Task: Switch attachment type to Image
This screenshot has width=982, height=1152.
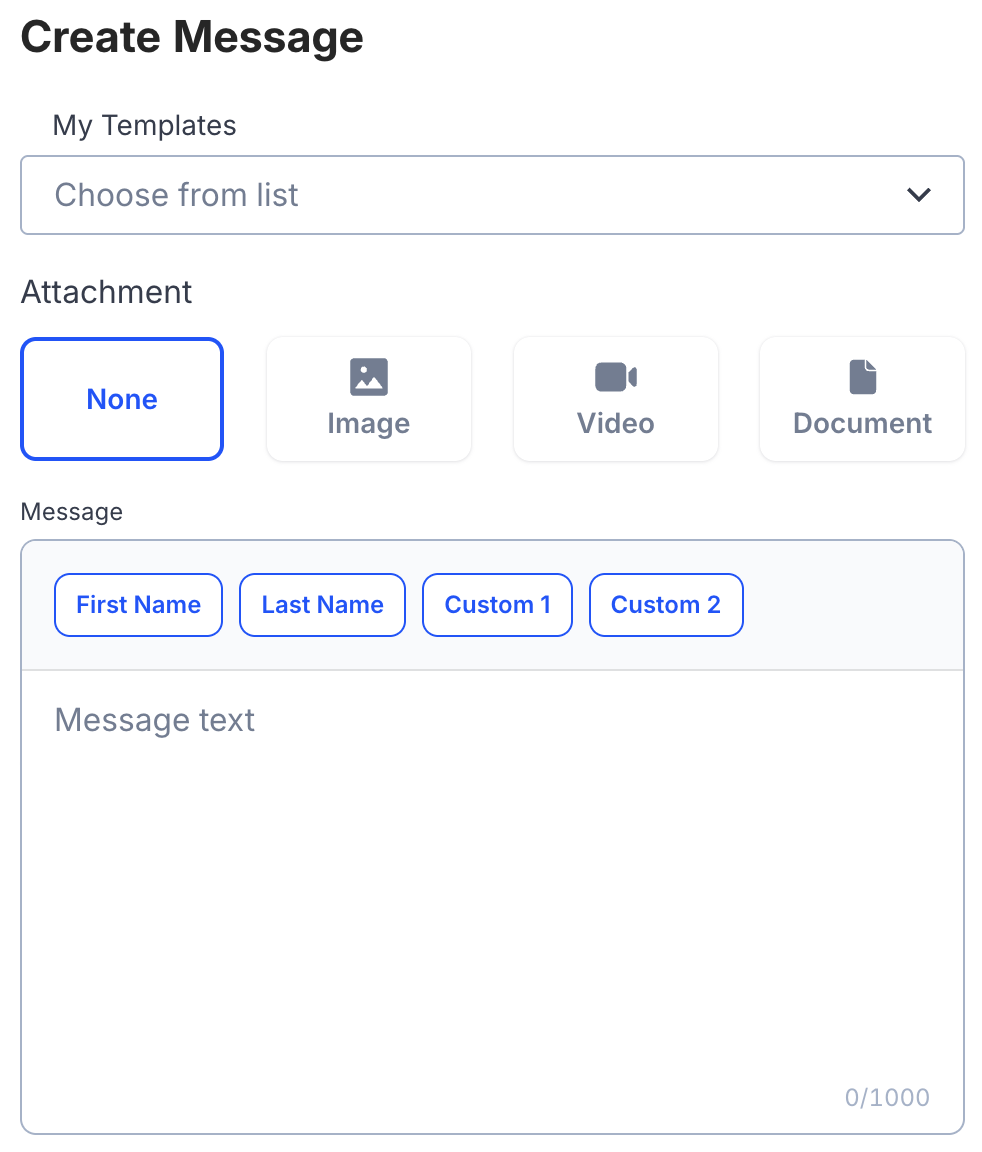Action: tap(368, 398)
